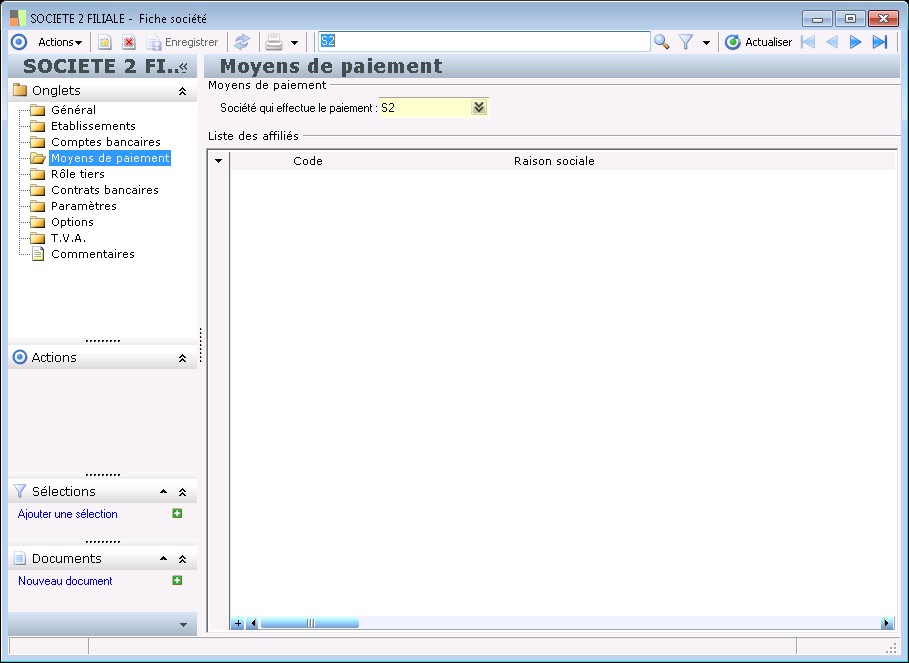Open the Comptes bancaires tab
The height and width of the screenshot is (663, 909).
[106, 142]
